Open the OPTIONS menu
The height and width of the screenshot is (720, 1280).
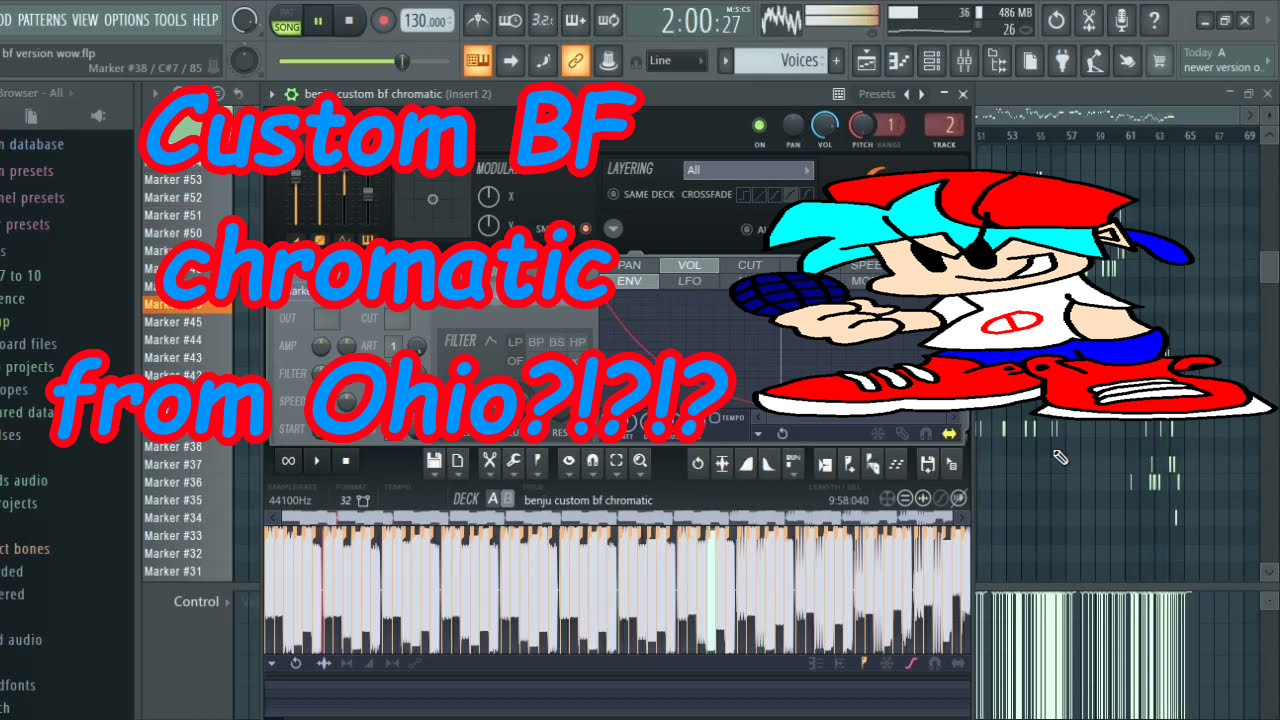coord(126,19)
